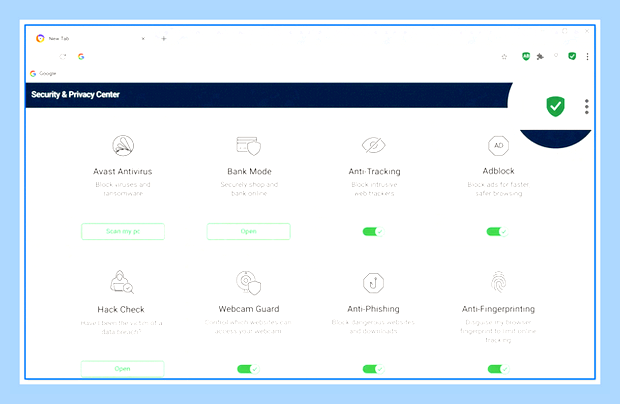620x404 pixels.
Task: Click the Avast Antivirus title text
Action: 123,172
